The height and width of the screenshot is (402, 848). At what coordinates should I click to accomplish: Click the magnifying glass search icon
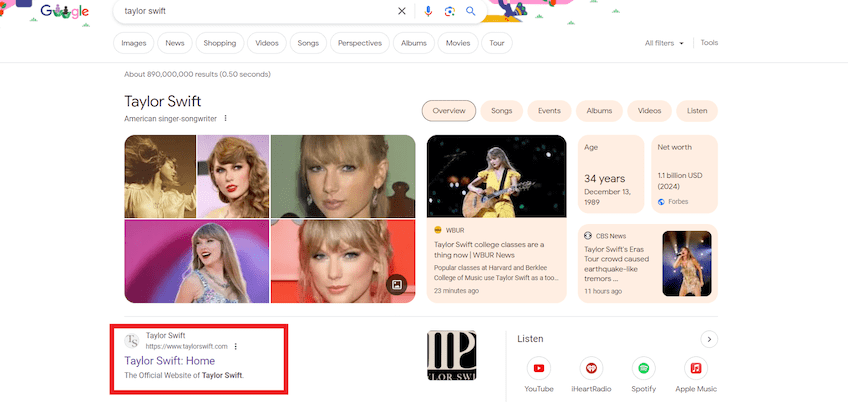[x=471, y=11]
